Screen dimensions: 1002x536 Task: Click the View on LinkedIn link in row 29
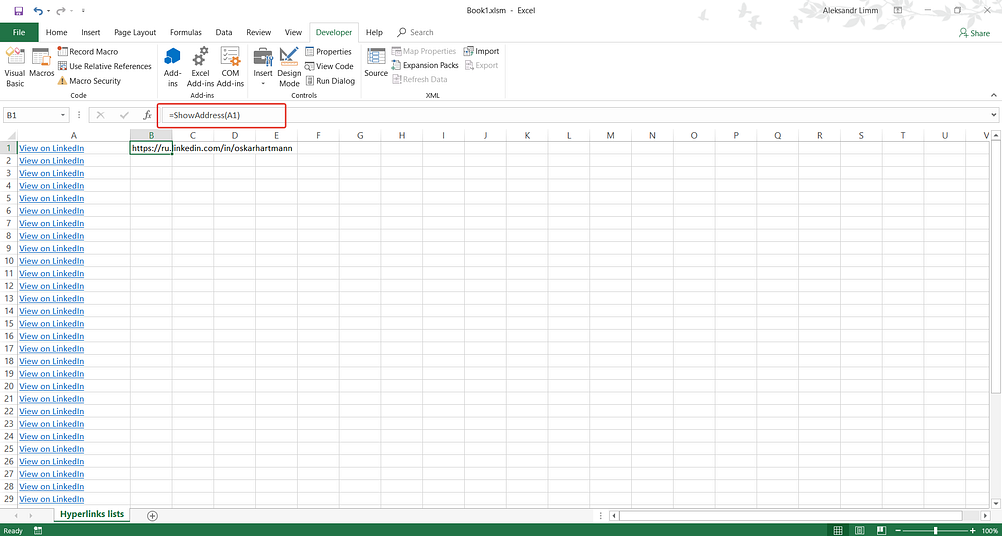tap(52, 499)
